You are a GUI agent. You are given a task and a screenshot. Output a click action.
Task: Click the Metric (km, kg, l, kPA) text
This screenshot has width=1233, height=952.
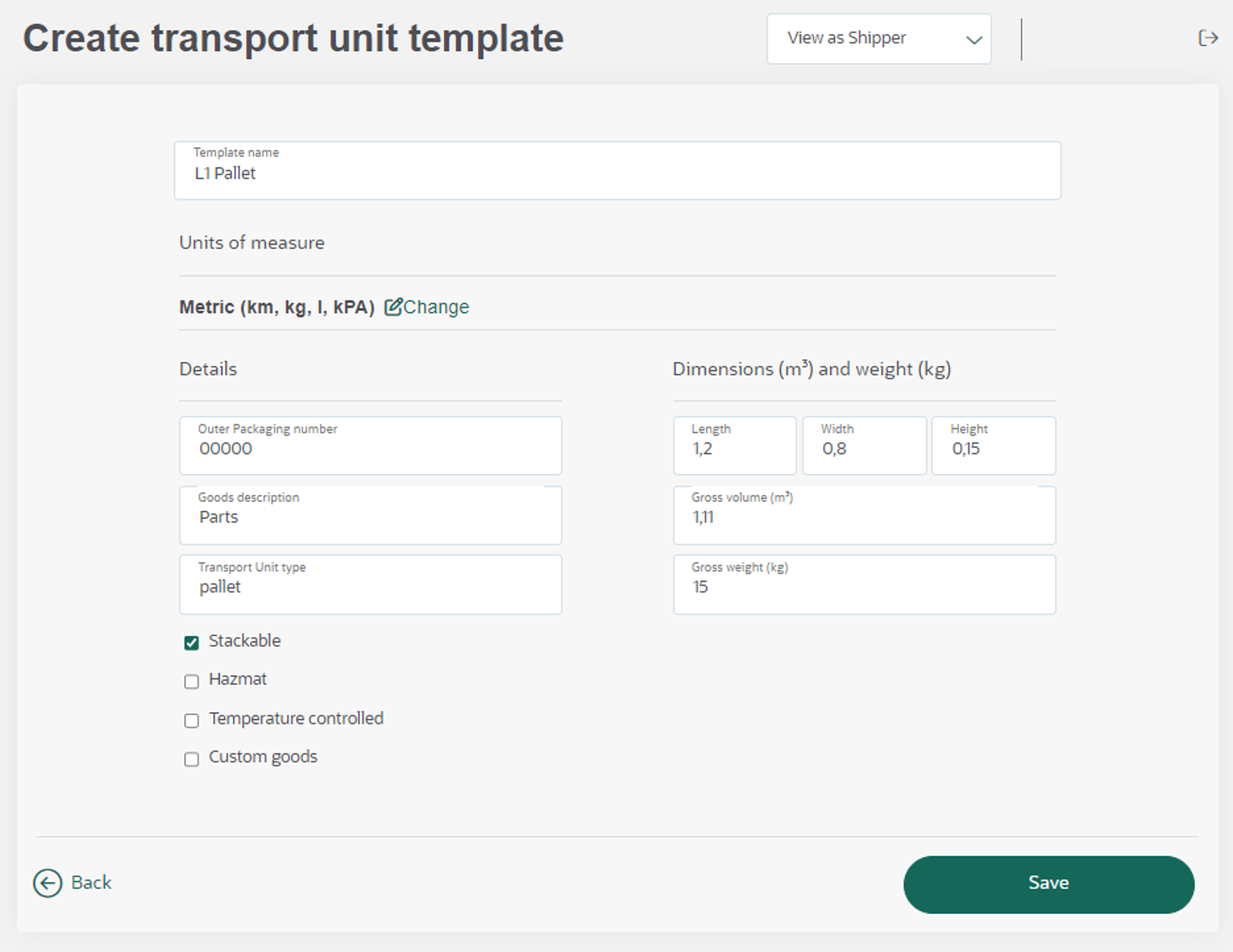tap(277, 307)
